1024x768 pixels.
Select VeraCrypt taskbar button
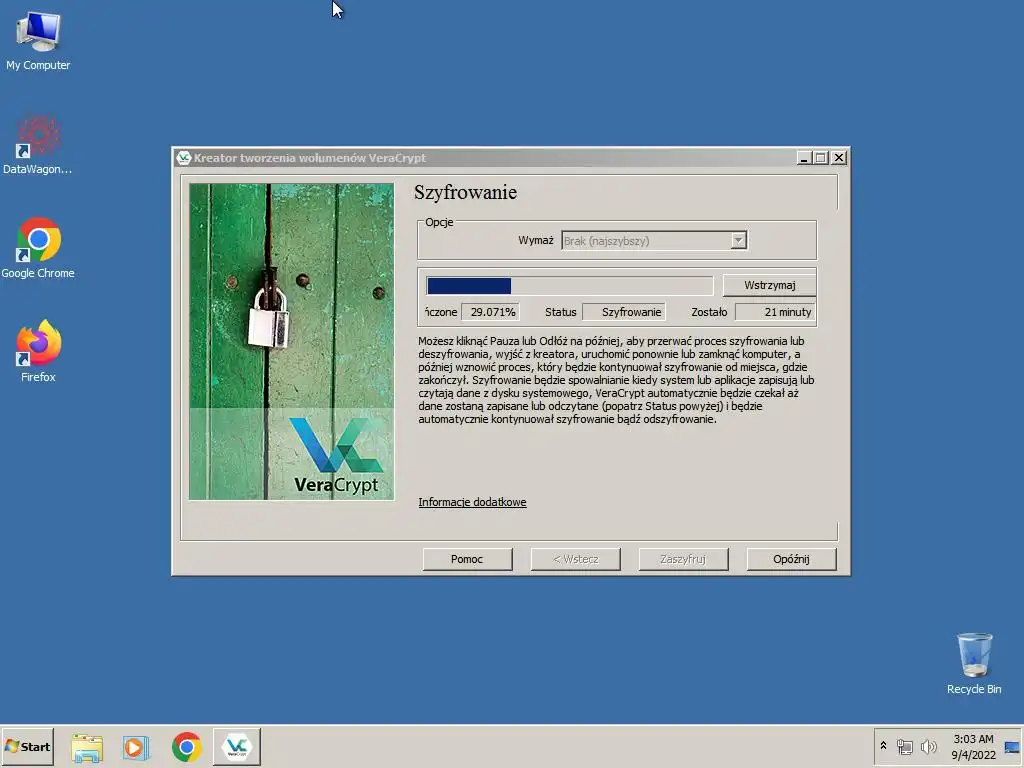236,746
